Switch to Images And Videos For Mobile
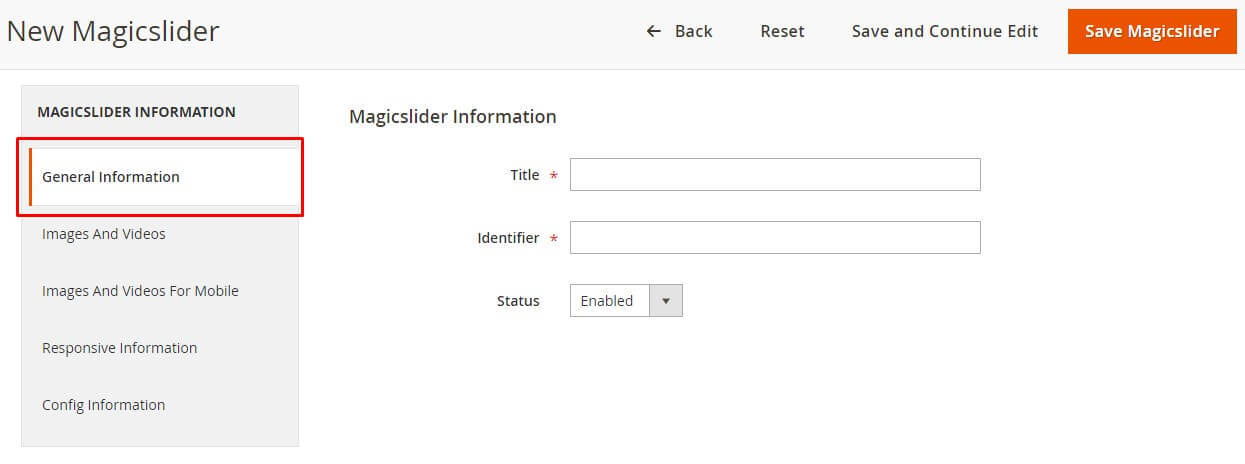The width and height of the screenshot is (1245, 464). click(x=140, y=291)
